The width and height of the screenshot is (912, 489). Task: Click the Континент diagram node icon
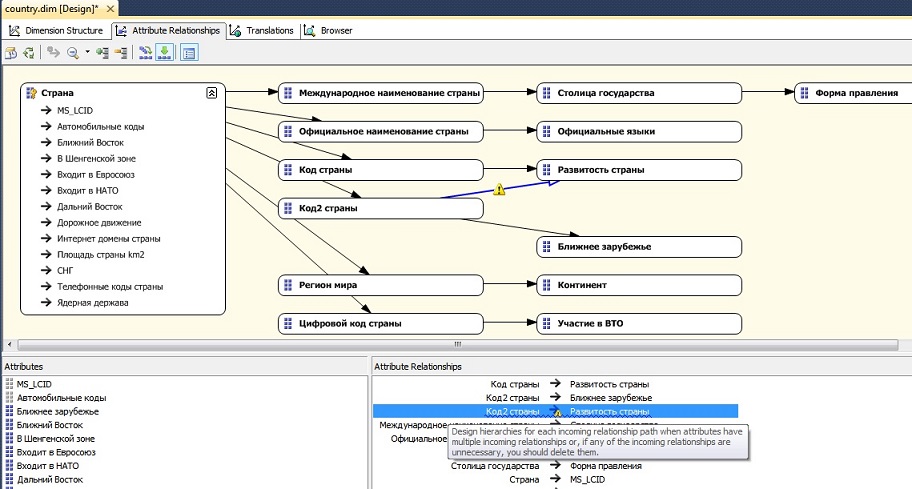click(546, 285)
